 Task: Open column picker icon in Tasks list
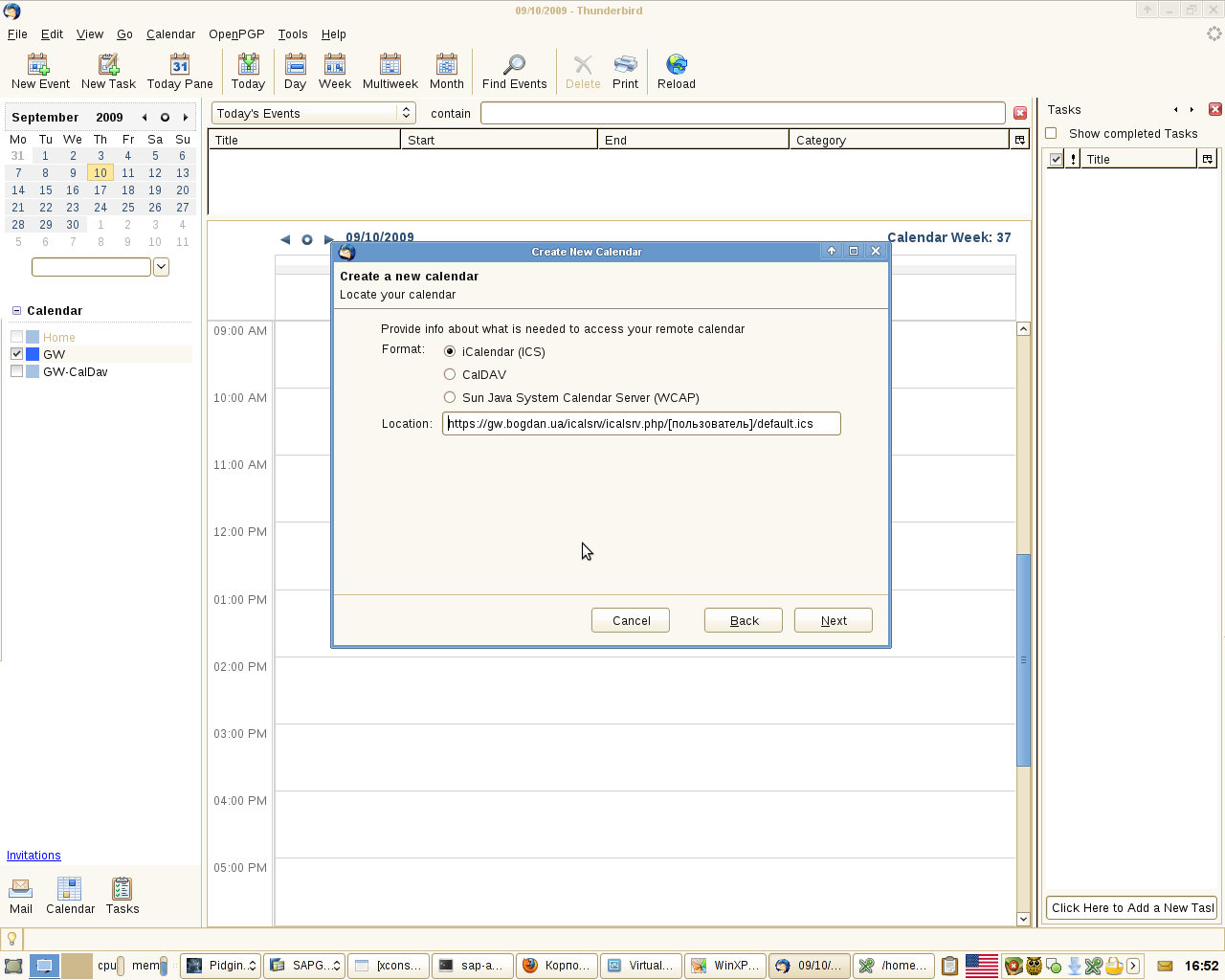click(x=1208, y=159)
